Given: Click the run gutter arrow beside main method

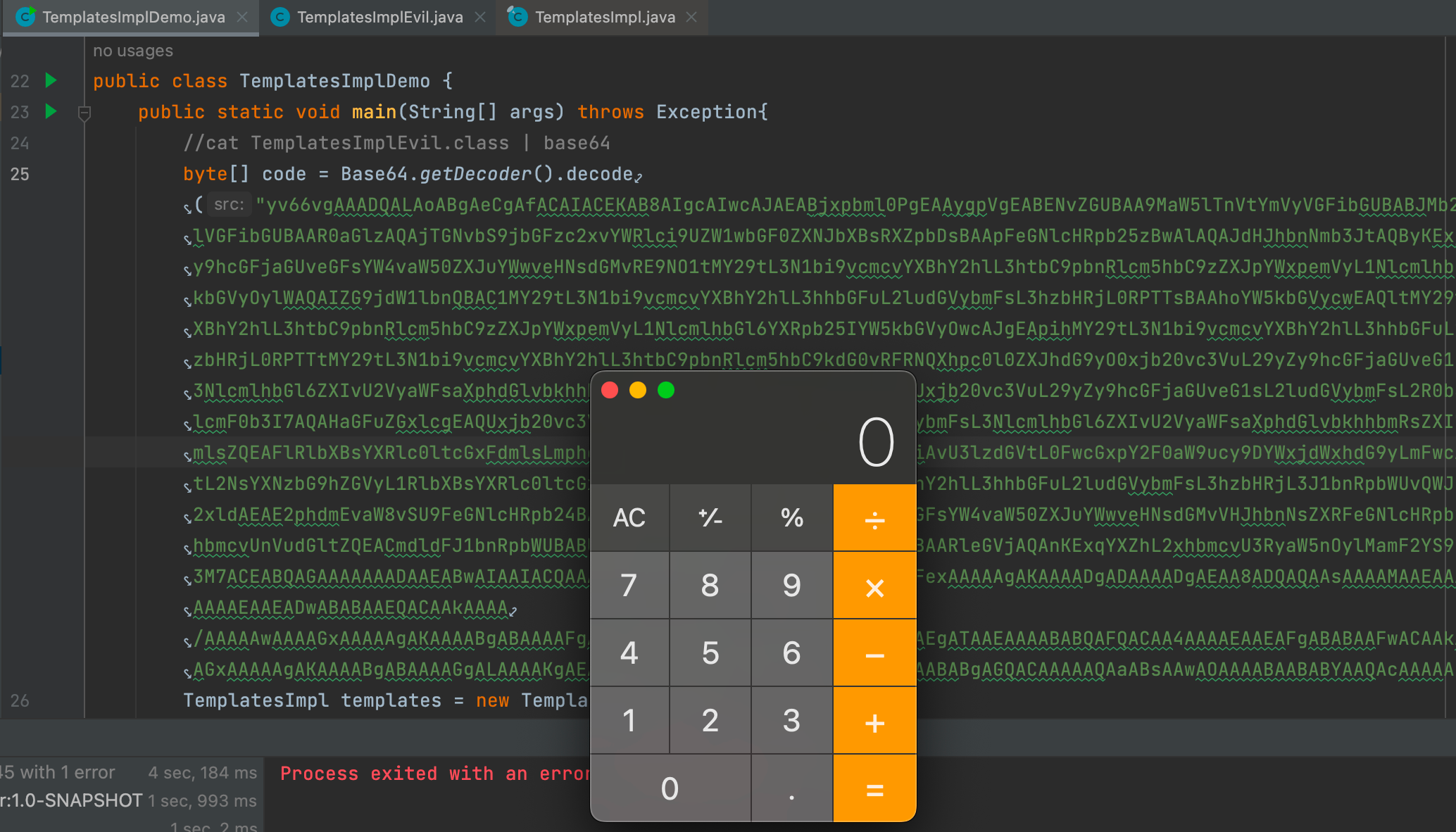Looking at the screenshot, I should pos(51,111).
